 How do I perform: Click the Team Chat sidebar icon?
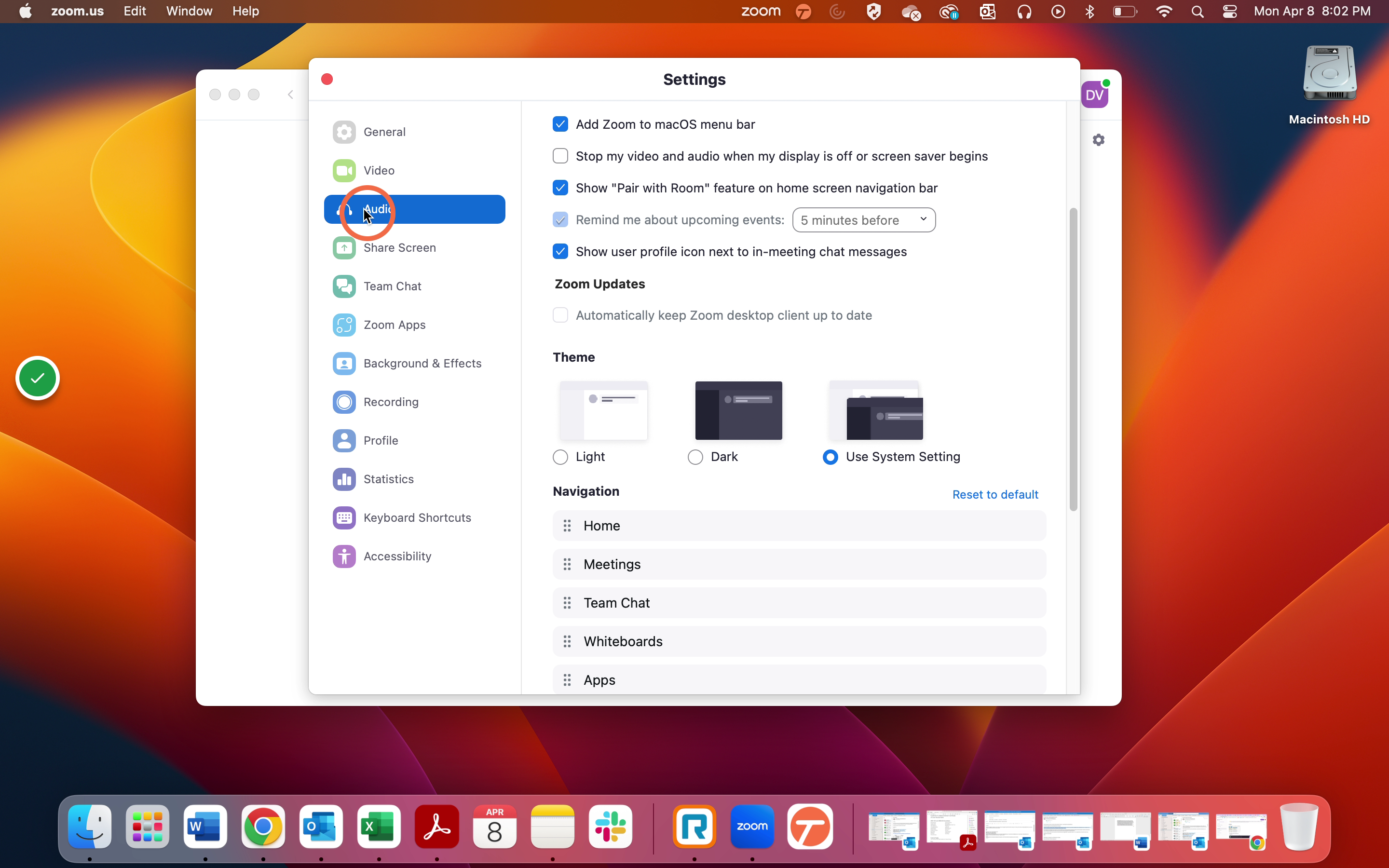[x=344, y=286]
